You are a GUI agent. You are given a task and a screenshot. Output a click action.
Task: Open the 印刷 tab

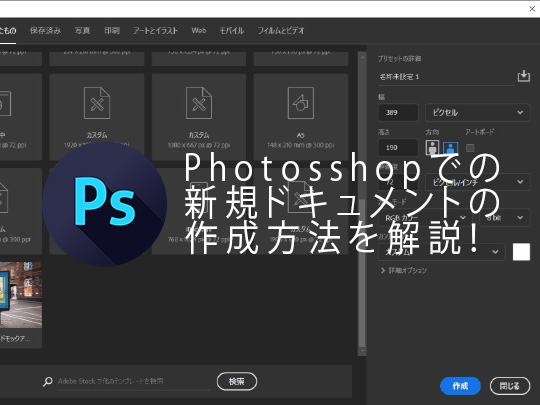(x=112, y=31)
